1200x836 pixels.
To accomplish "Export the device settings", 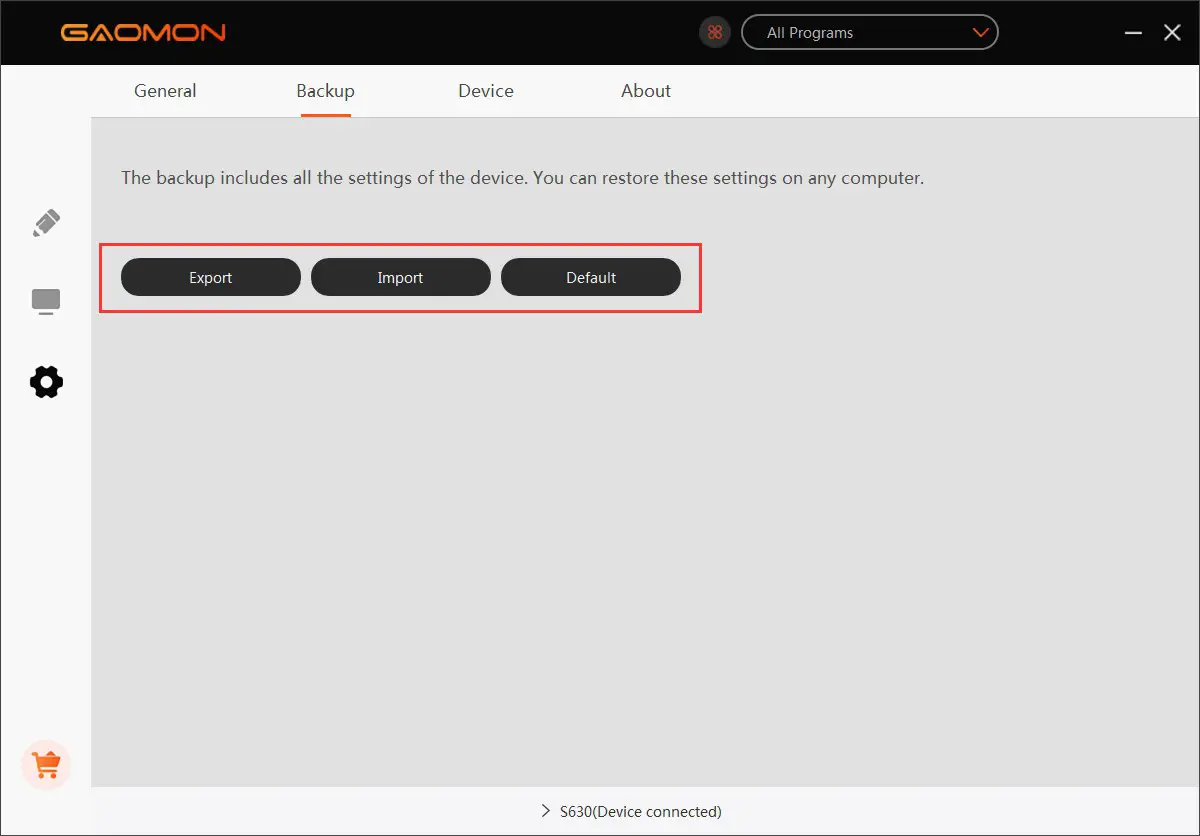I will pyautogui.click(x=210, y=277).
